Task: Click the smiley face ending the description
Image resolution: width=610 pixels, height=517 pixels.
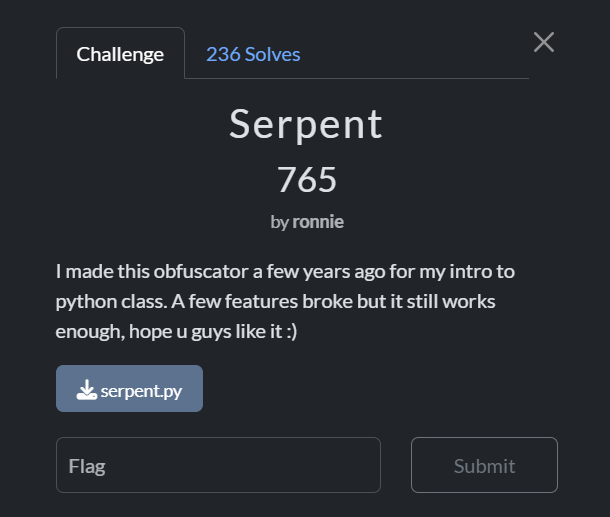Action: (291, 332)
